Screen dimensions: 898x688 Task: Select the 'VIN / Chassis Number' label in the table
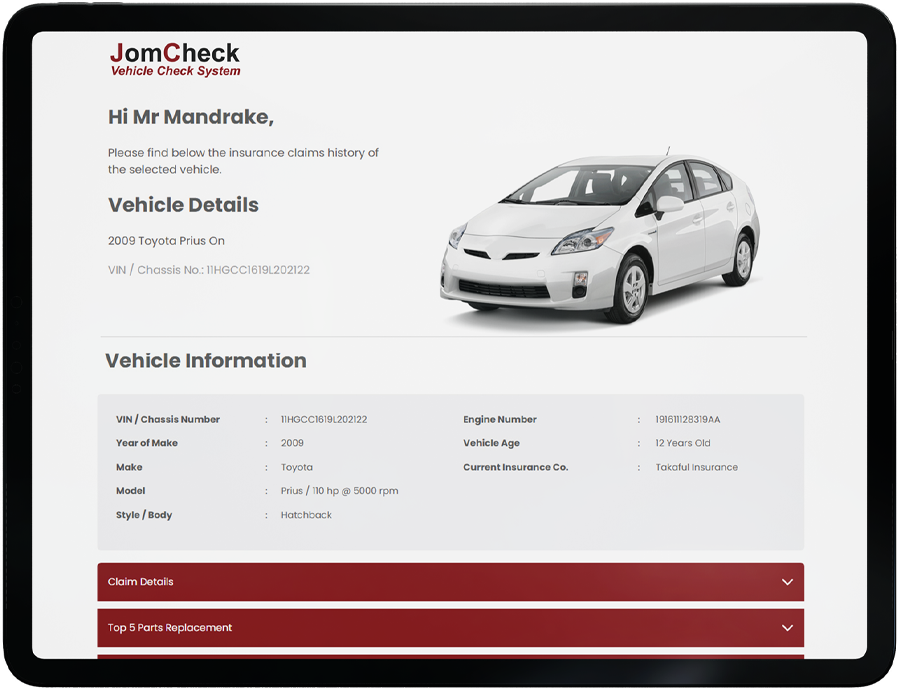168,419
